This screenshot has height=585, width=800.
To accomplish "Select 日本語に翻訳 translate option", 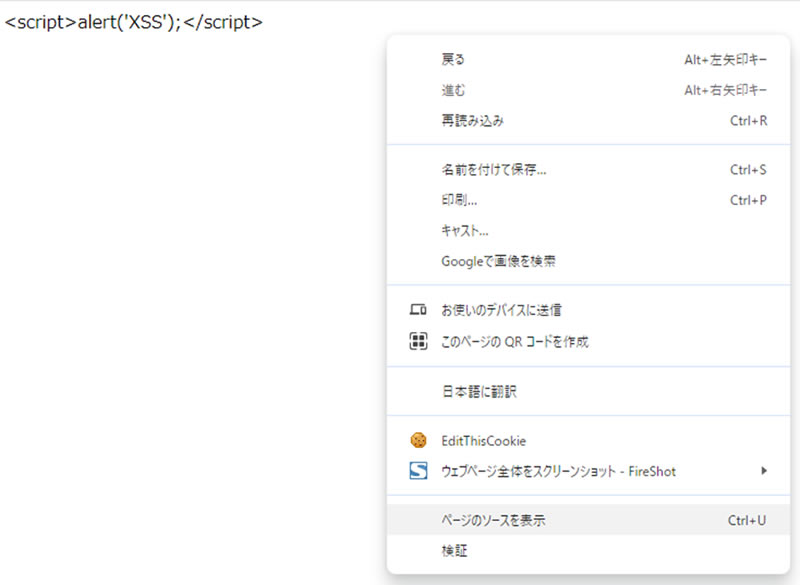I will point(588,391).
